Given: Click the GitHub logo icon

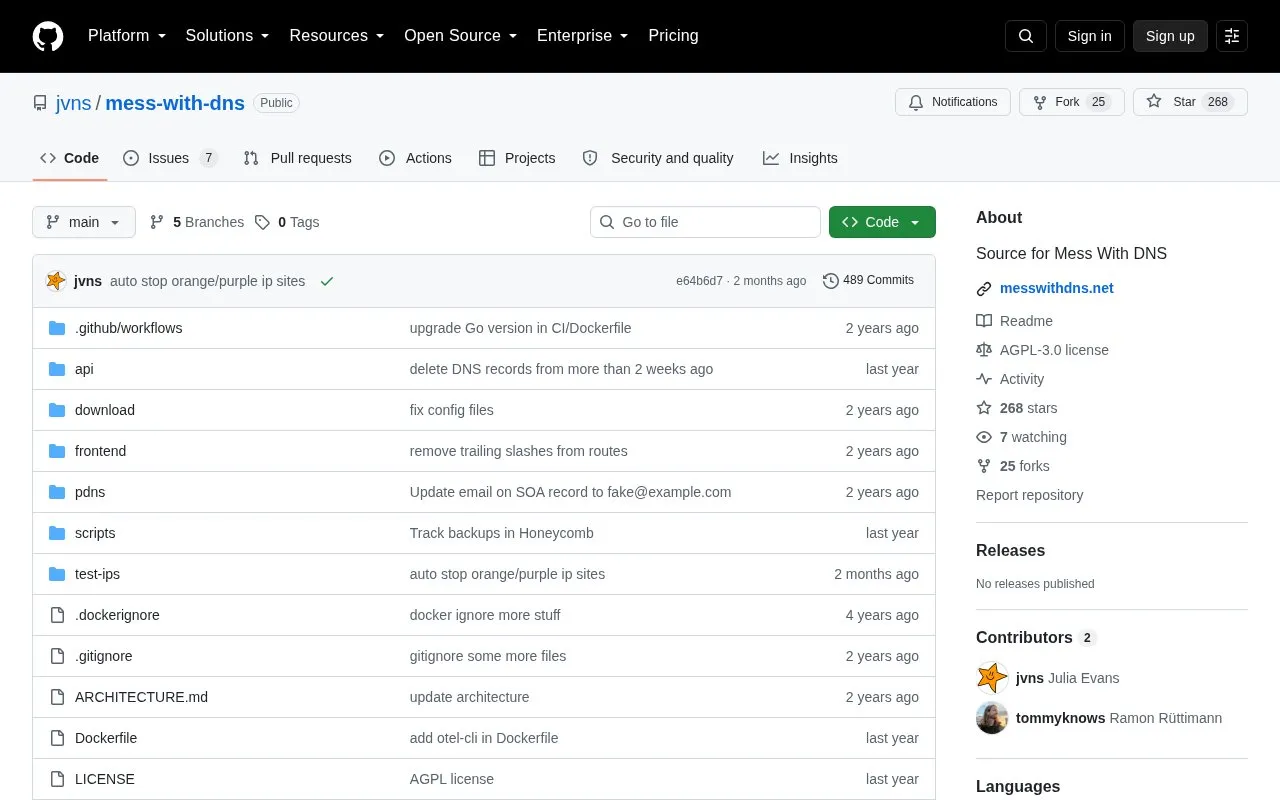Looking at the screenshot, I should tap(48, 36).
